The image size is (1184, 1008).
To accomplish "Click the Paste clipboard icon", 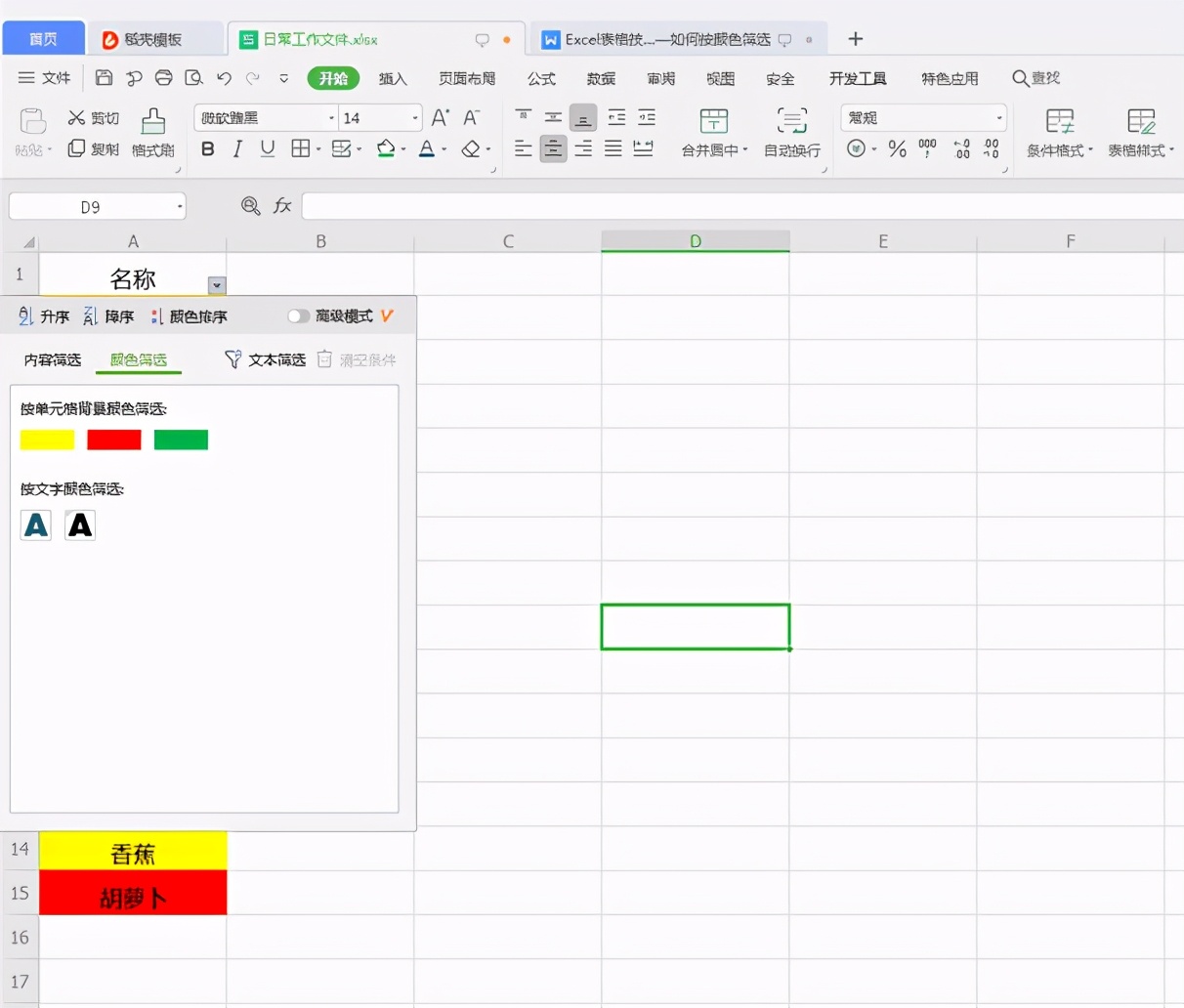I will point(32,121).
